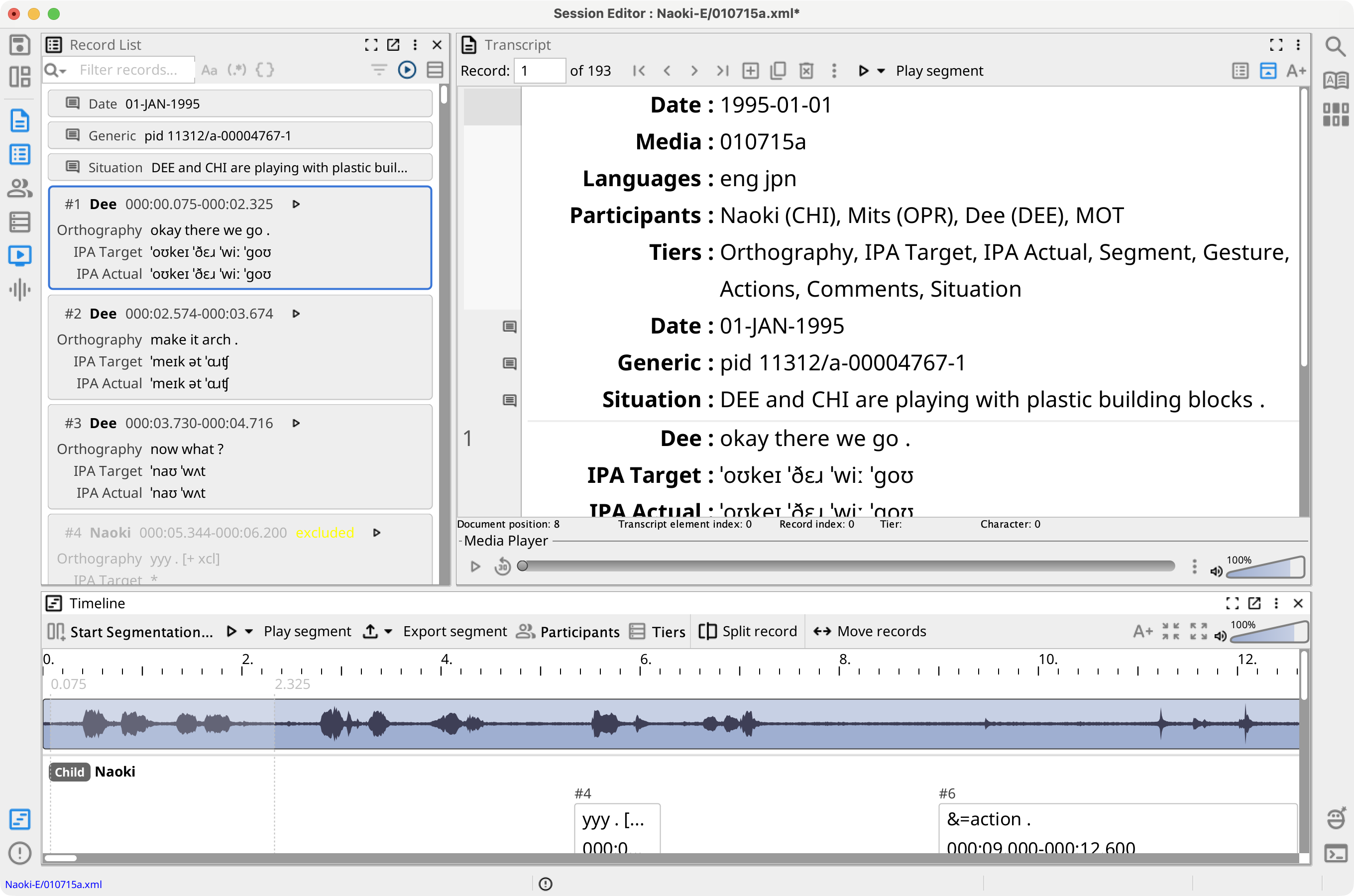
Task: Toggle Transcript list layout icon
Action: pyautogui.click(x=1241, y=71)
